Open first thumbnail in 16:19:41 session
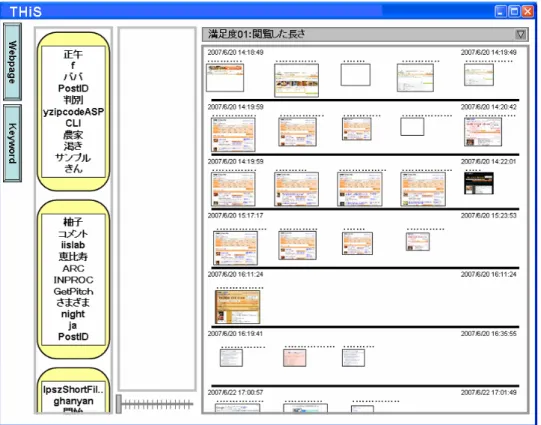 coord(231,358)
